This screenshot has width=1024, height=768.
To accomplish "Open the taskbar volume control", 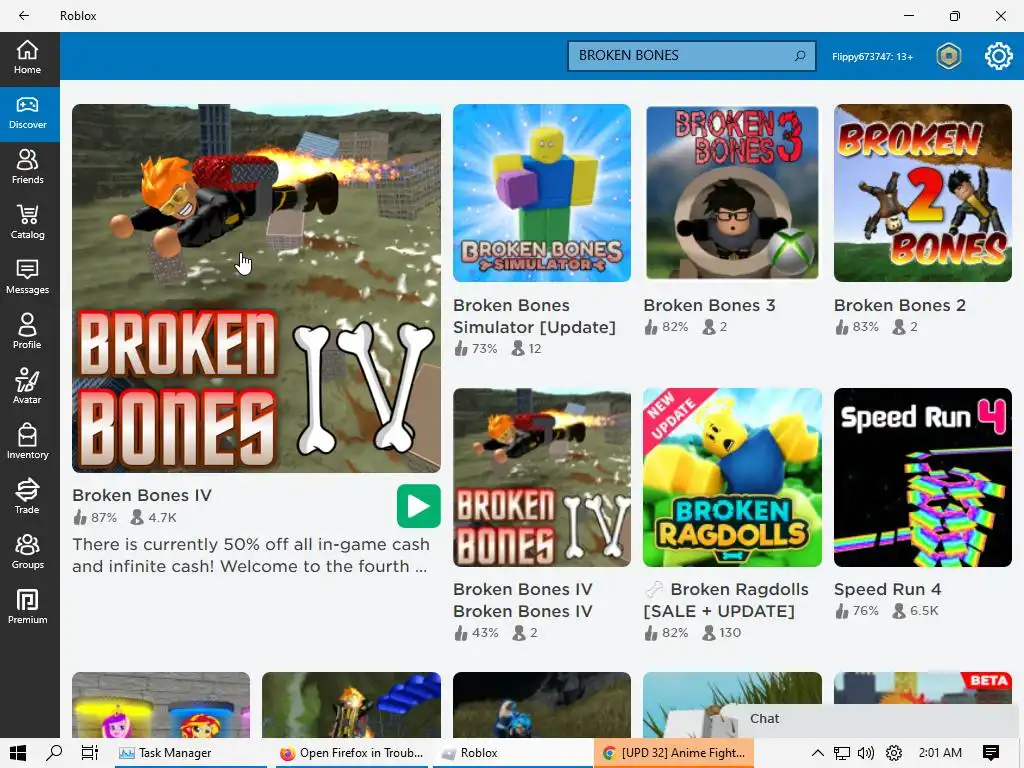I will [866, 753].
